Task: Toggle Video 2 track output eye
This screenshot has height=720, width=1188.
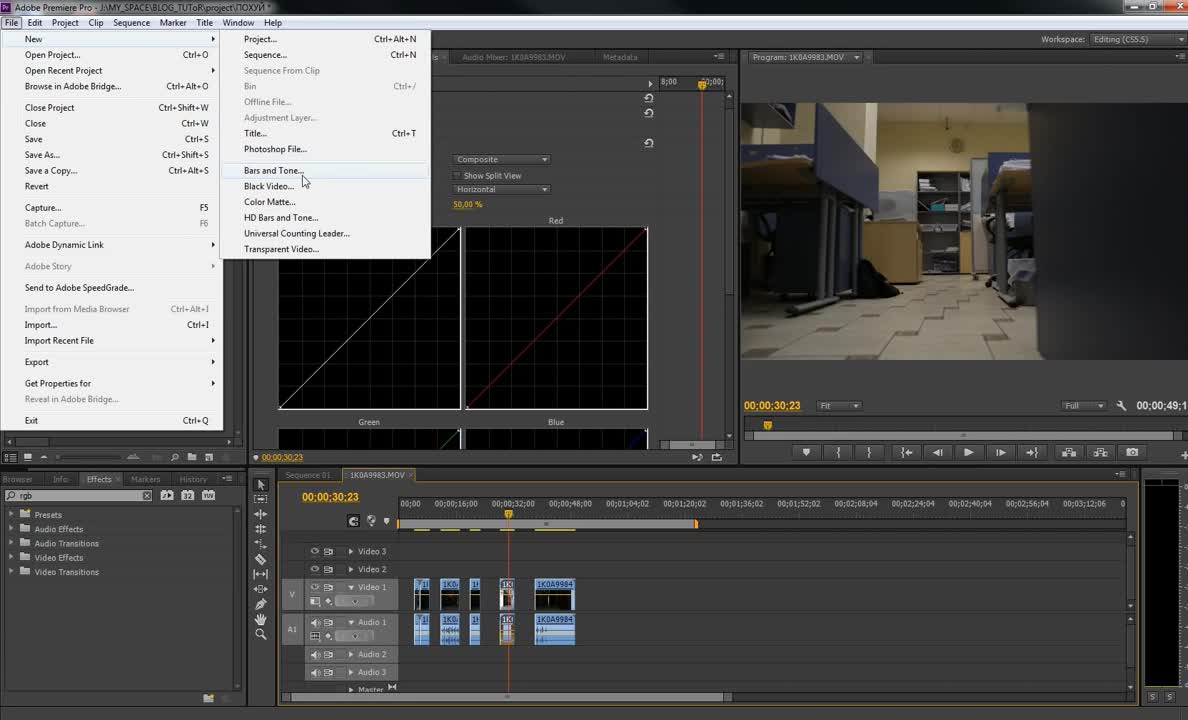Action: [314, 569]
